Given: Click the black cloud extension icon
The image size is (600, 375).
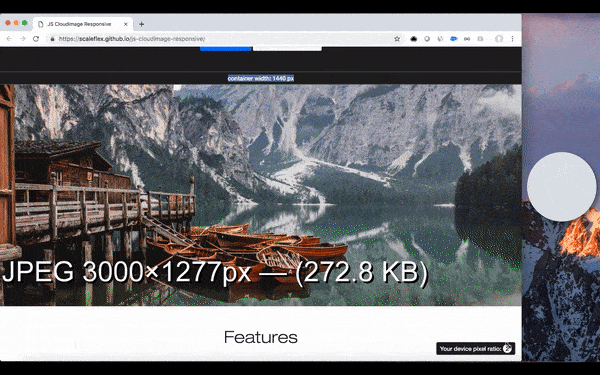Looking at the screenshot, I should [414, 39].
